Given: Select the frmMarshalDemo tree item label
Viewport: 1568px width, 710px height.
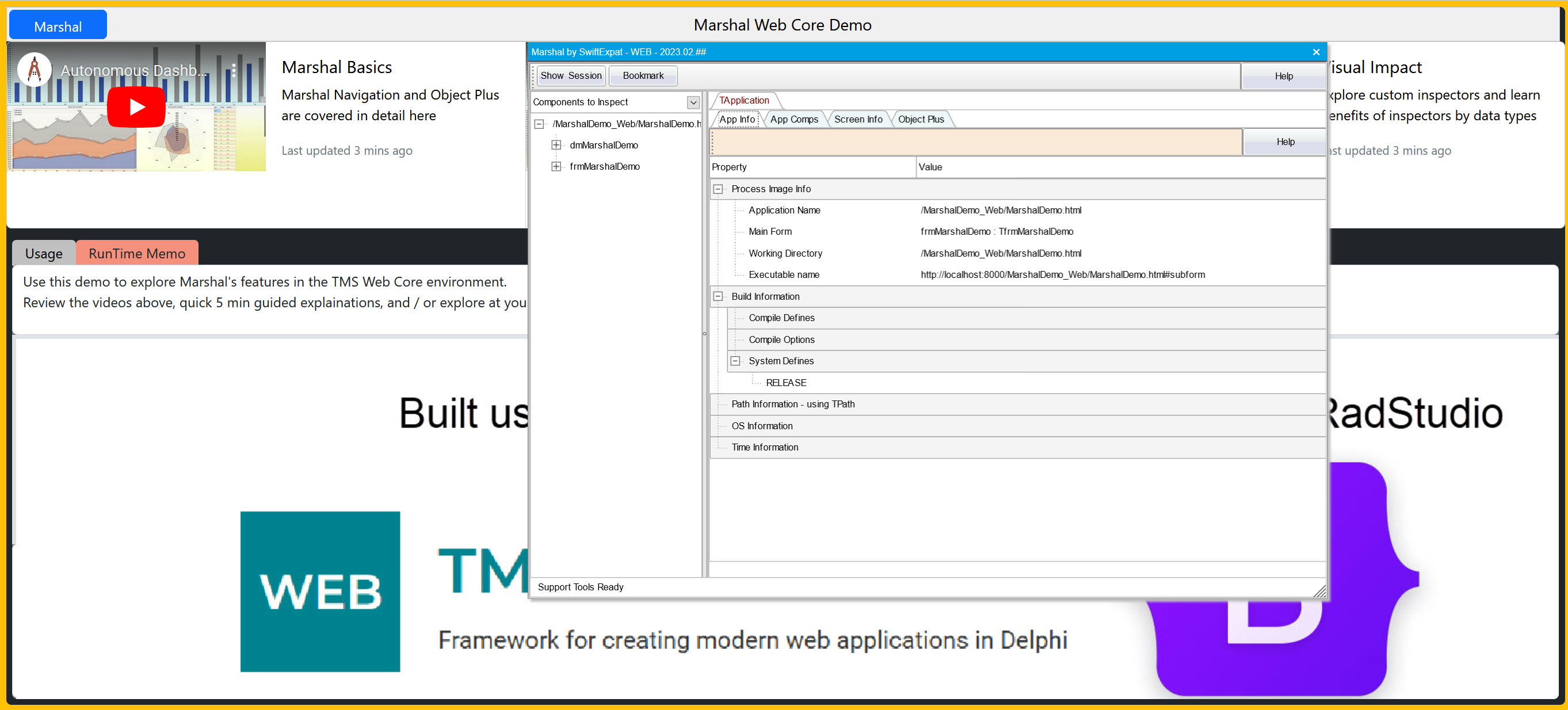Looking at the screenshot, I should (x=604, y=166).
